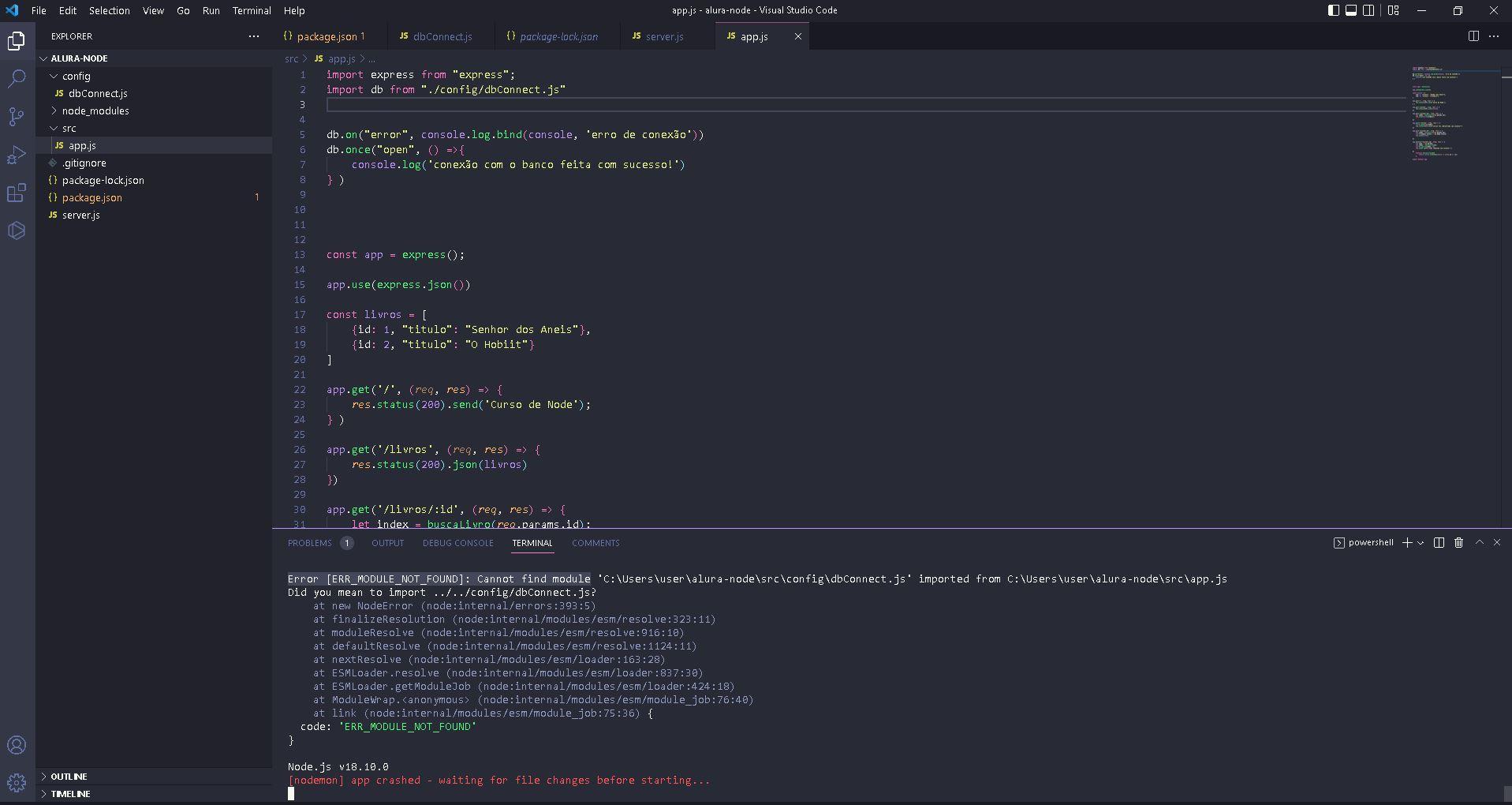This screenshot has width=1512, height=805.
Task: Click the app.js breadcrumb segment
Action: 335,59
